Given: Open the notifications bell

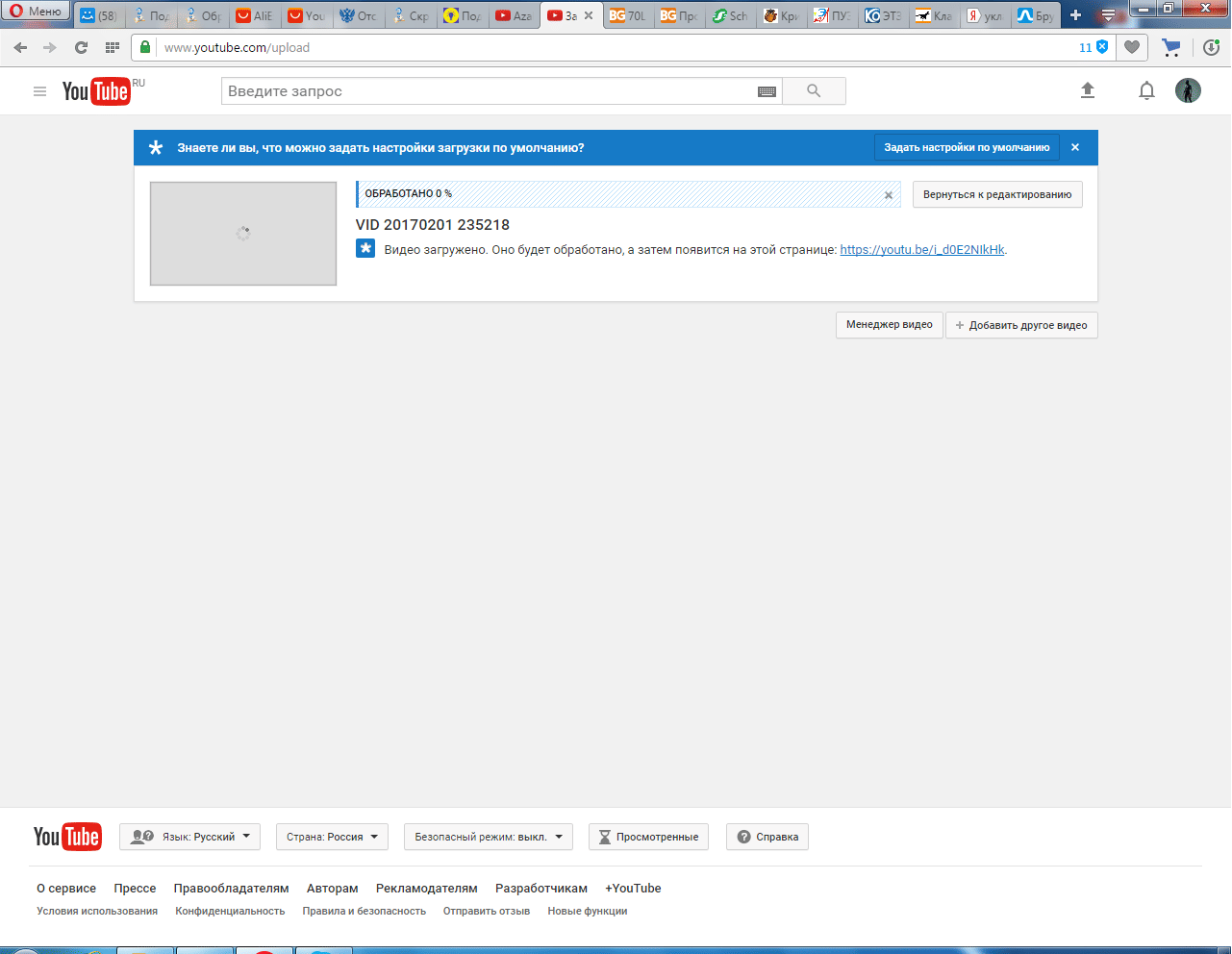Looking at the screenshot, I should [1146, 90].
